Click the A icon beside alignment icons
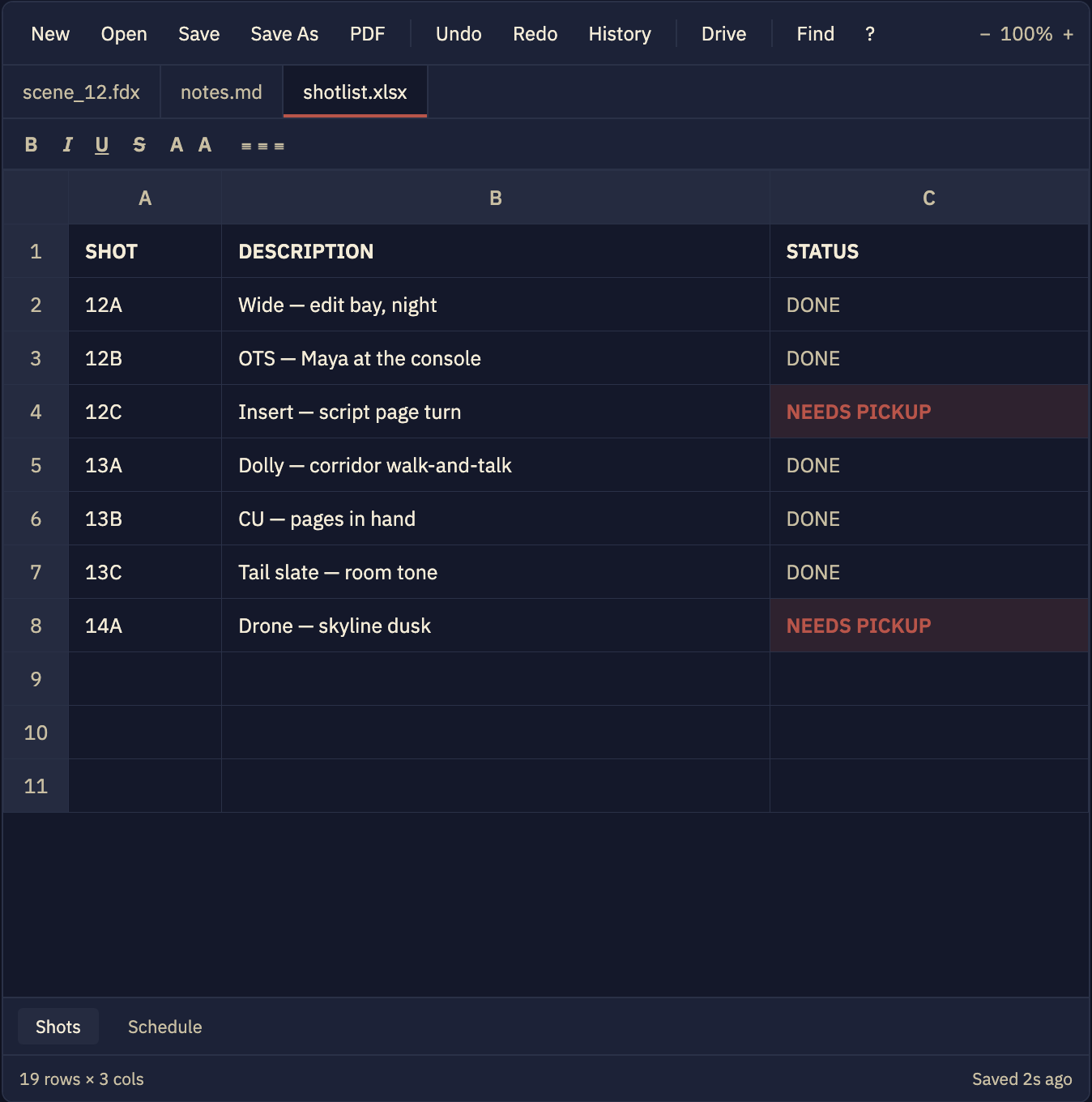The width and height of the screenshot is (1092, 1102). point(205,145)
